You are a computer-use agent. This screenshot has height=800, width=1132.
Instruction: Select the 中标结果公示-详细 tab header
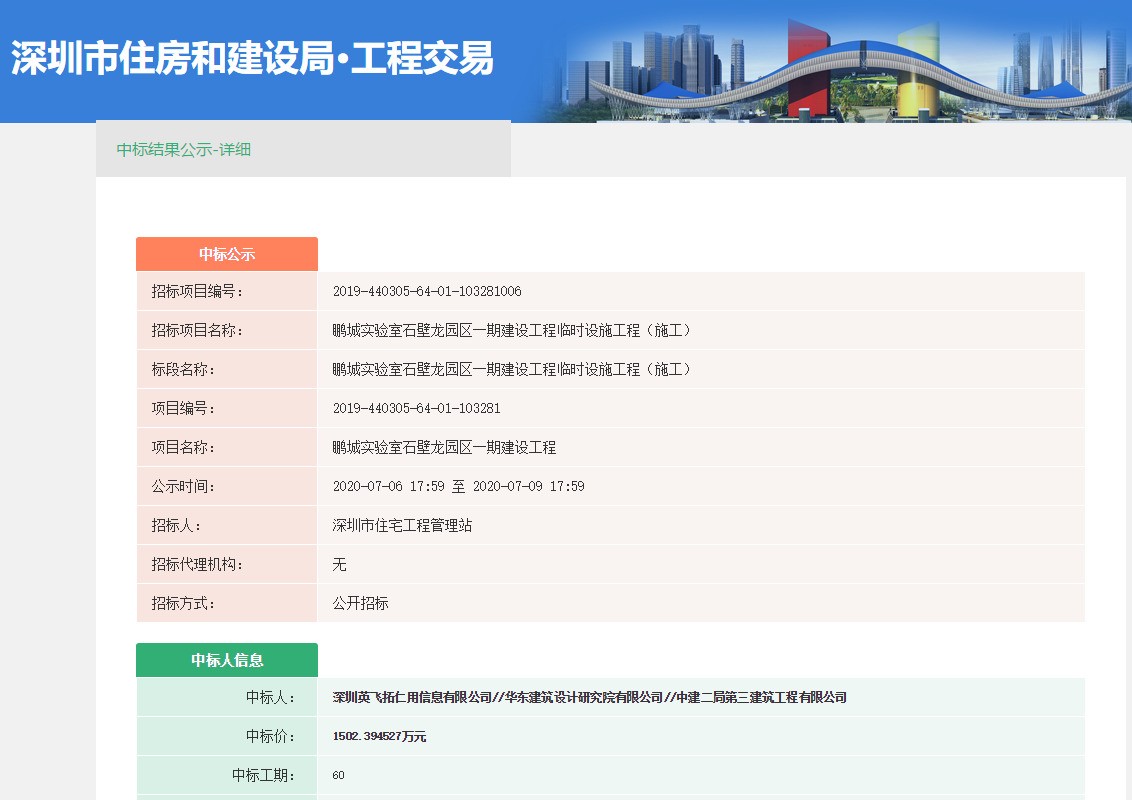click(183, 149)
